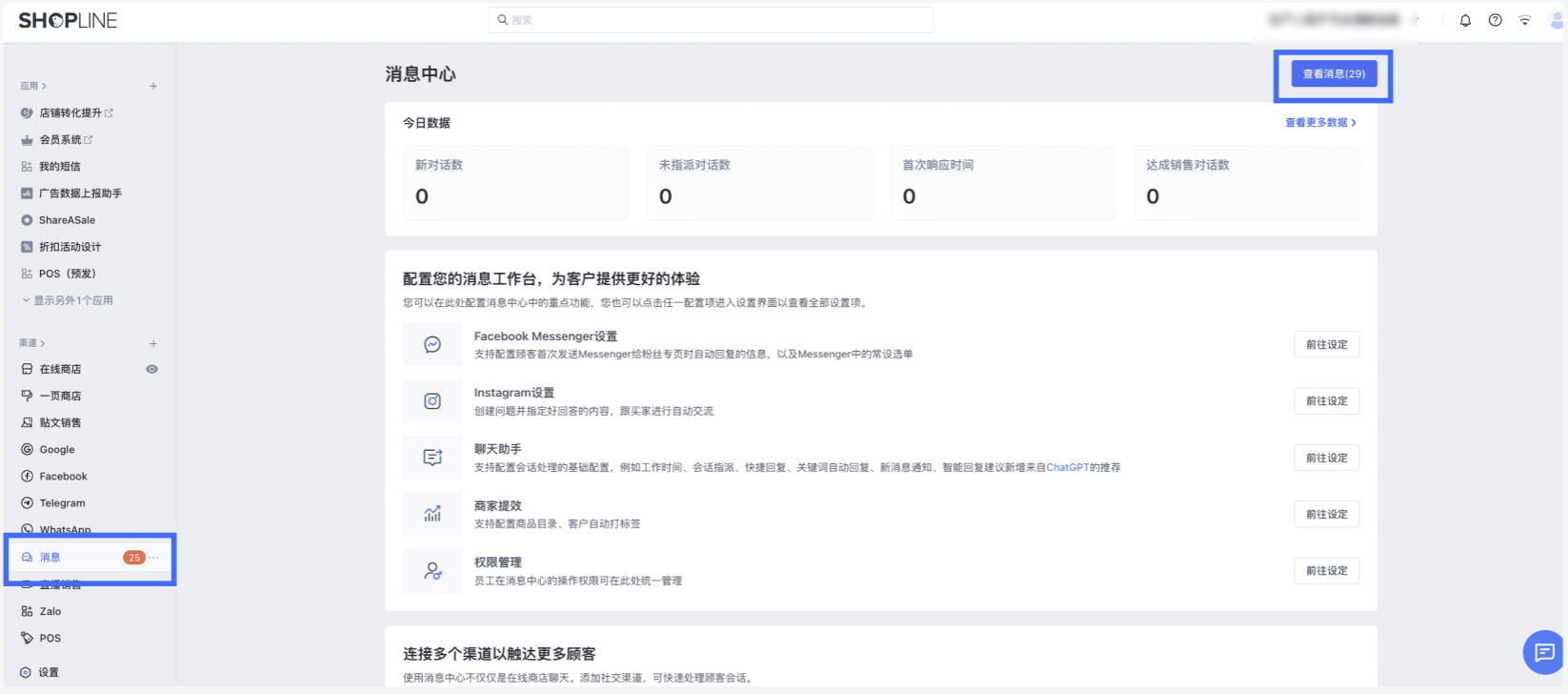Add a new app with the plus icon
This screenshot has width=1568, height=694.
point(153,86)
